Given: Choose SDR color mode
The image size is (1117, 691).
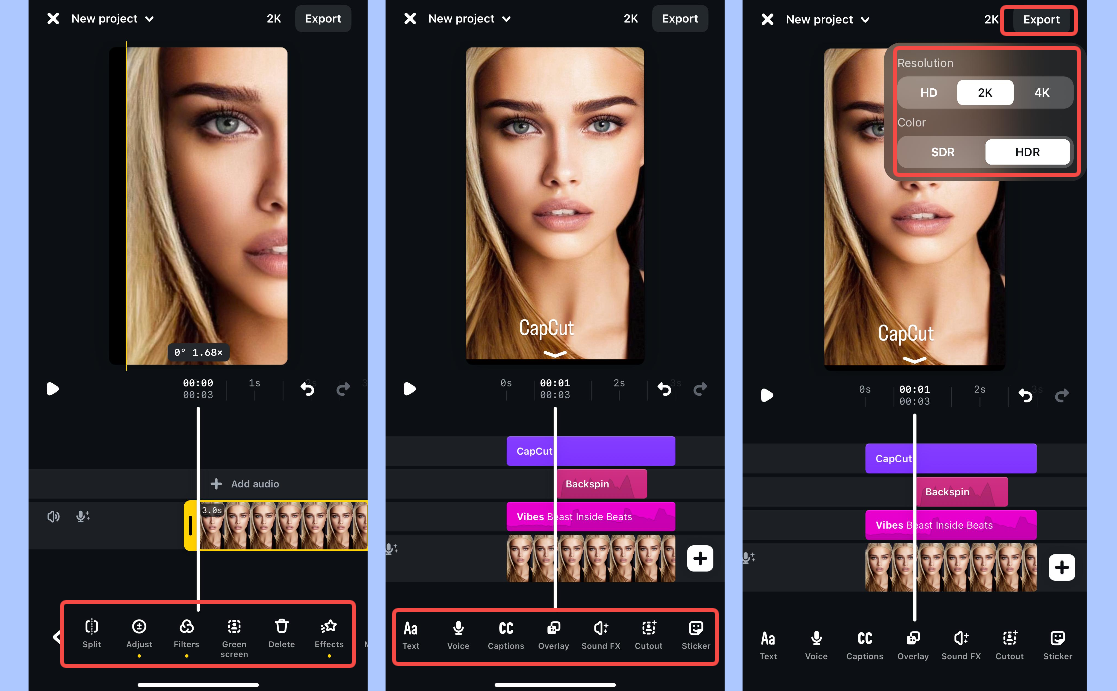Looking at the screenshot, I should point(942,152).
